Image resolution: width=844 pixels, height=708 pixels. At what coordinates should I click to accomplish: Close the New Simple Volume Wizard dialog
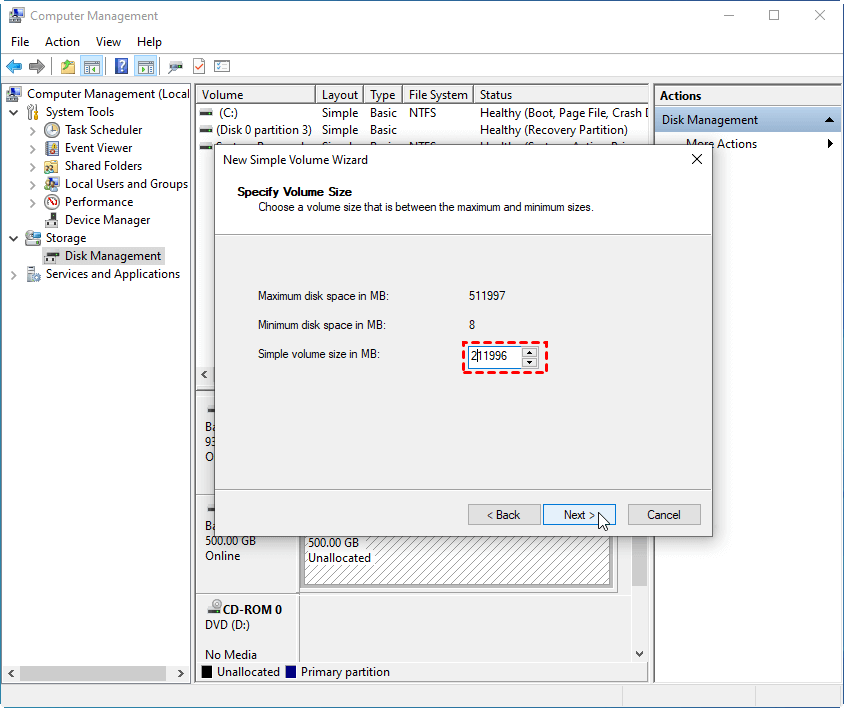697,159
